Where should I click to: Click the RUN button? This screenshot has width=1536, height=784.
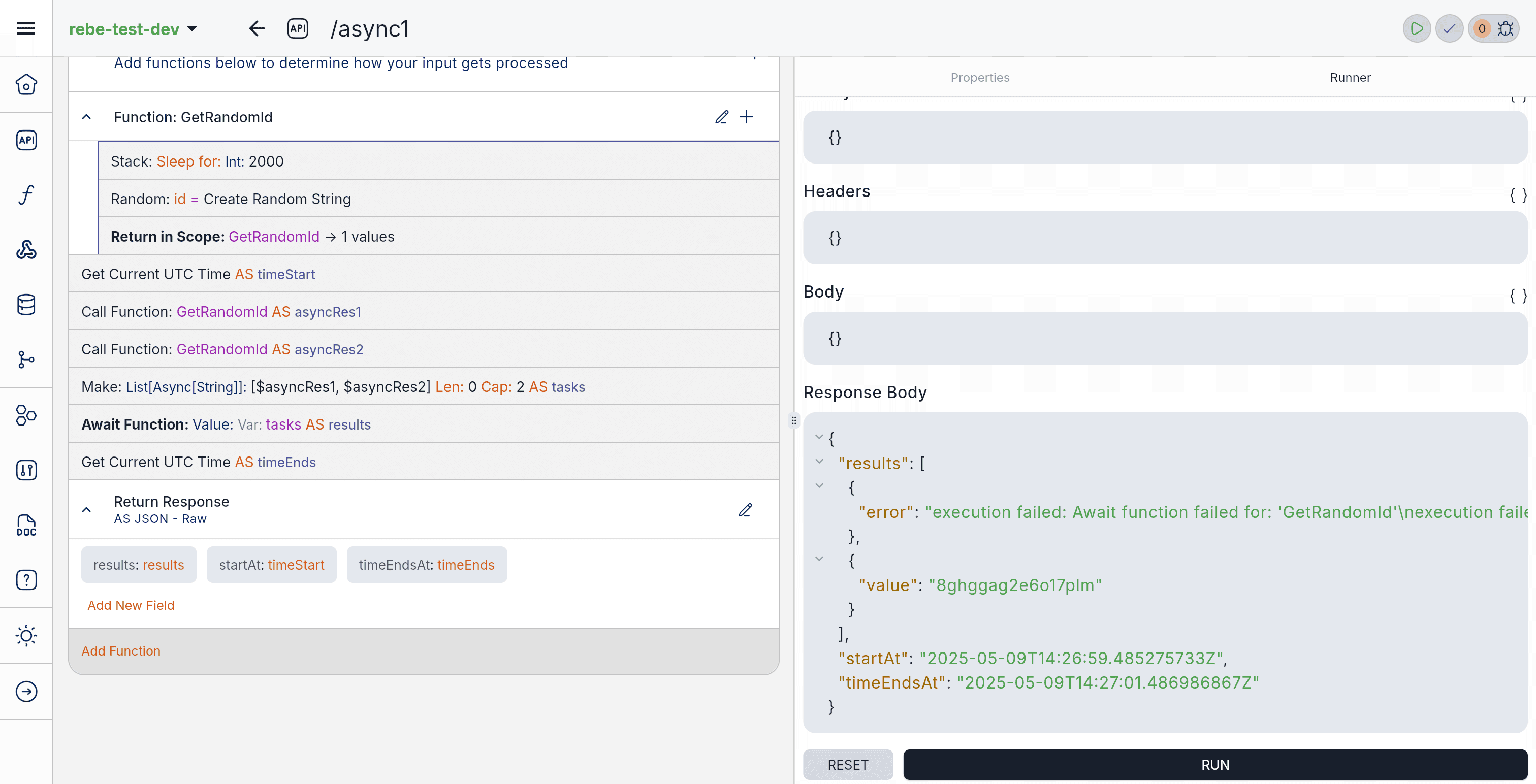pyautogui.click(x=1215, y=764)
